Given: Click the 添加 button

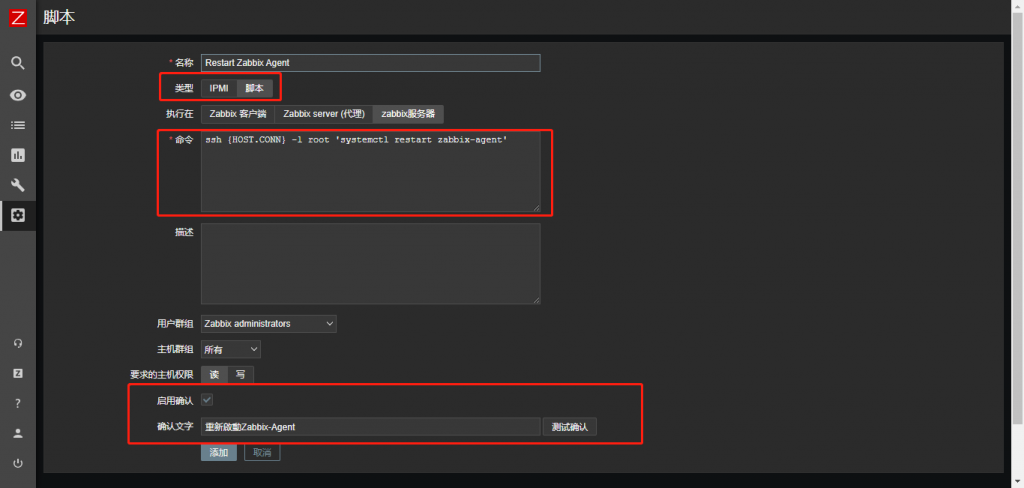Looking at the screenshot, I should [219, 453].
